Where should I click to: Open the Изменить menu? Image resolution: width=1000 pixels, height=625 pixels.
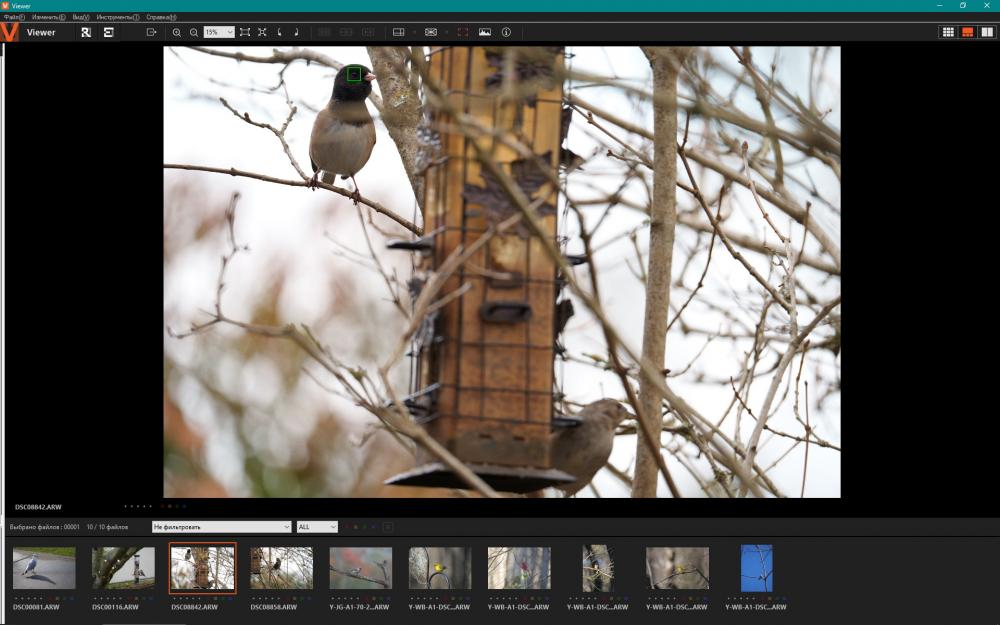tap(48, 17)
